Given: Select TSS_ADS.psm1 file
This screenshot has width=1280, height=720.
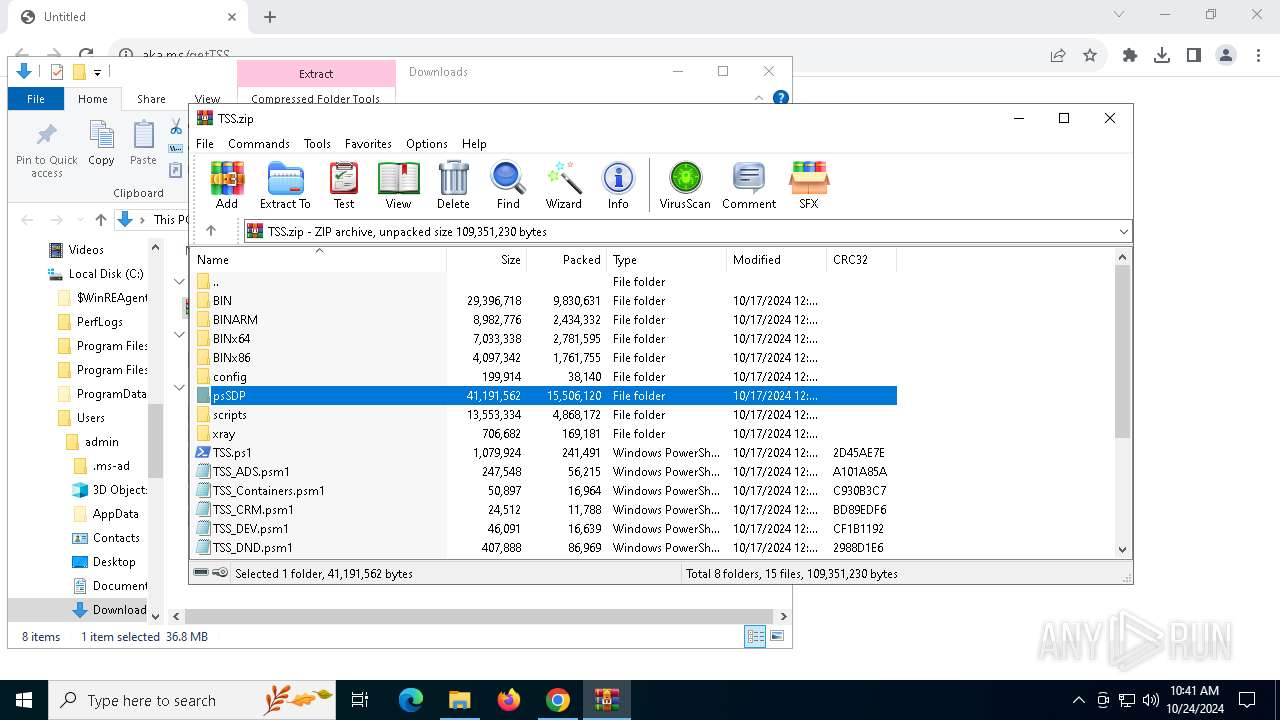Looking at the screenshot, I should pos(545,471).
